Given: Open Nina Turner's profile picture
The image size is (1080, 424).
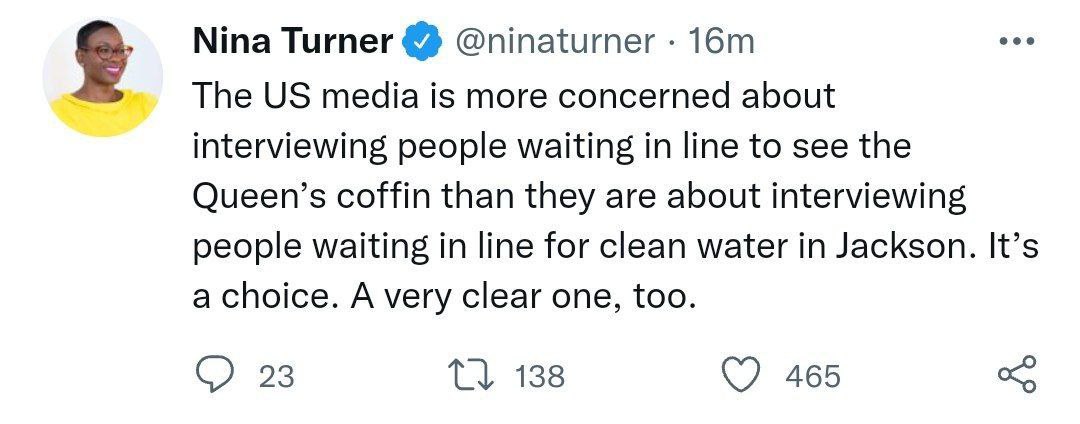Looking at the screenshot, I should click(102, 77).
